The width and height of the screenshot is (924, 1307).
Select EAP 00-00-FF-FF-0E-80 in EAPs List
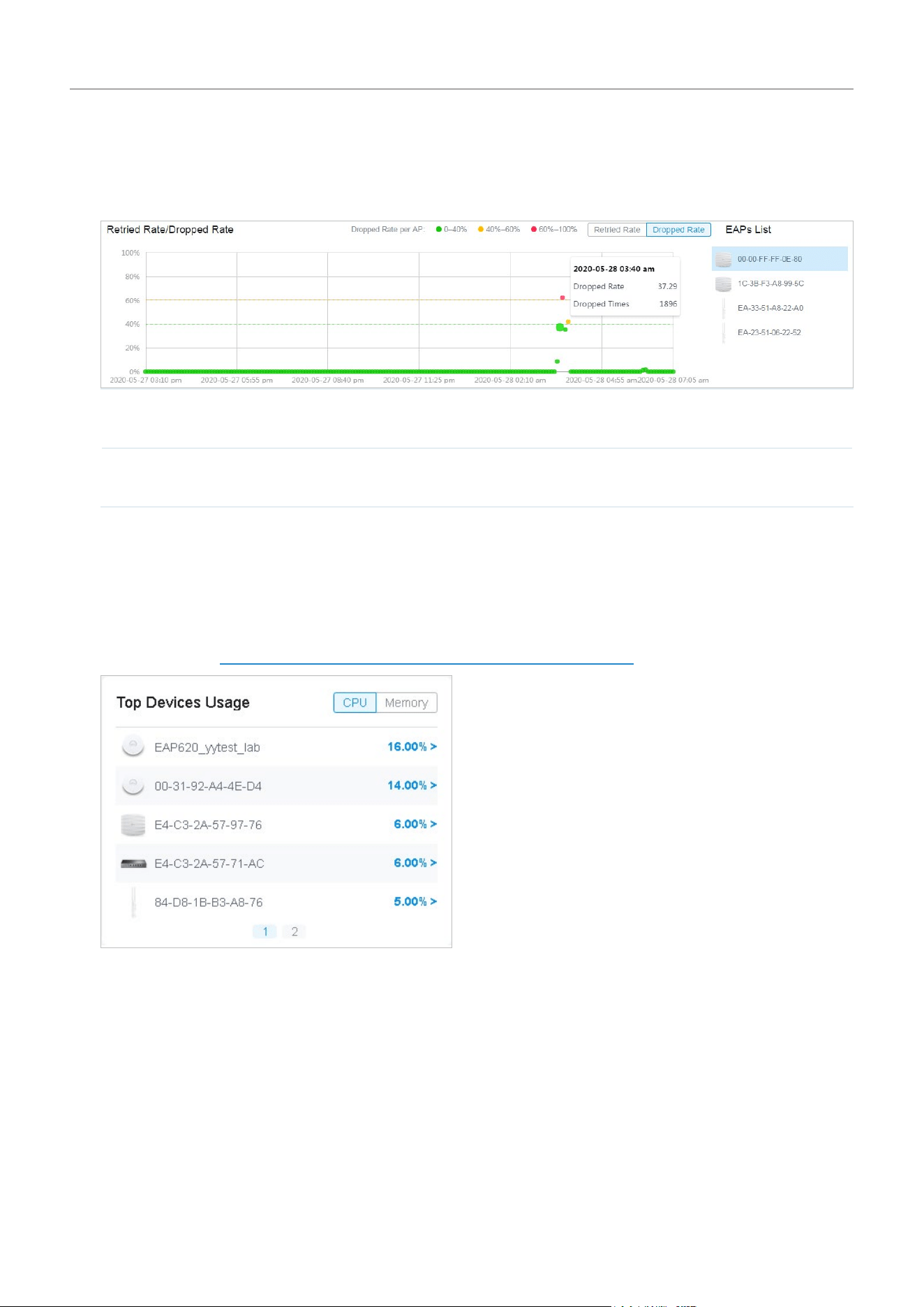coord(780,259)
